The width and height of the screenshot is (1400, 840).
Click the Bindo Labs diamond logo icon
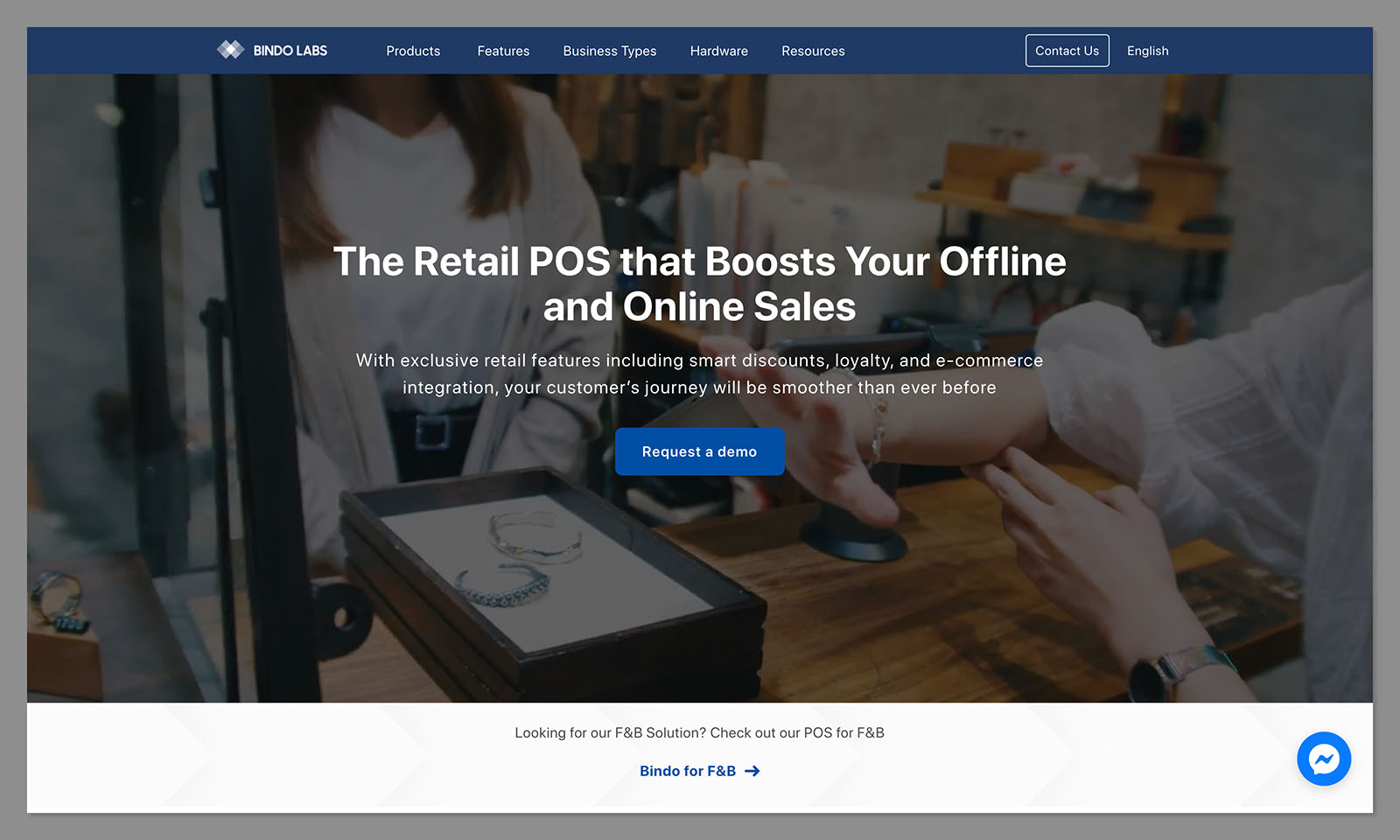pos(231,50)
